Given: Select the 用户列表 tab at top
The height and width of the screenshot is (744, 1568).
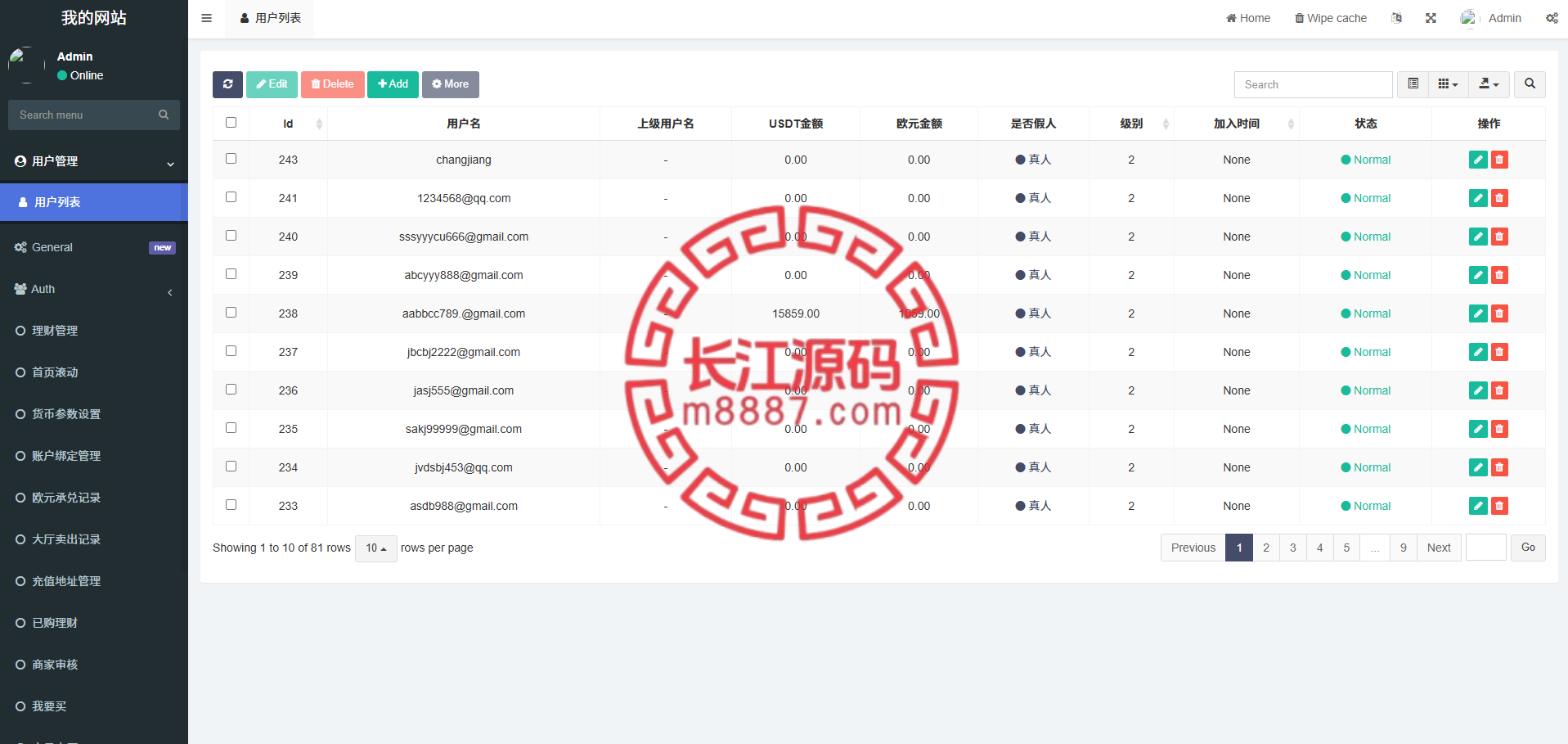Looking at the screenshot, I should tap(271, 18).
